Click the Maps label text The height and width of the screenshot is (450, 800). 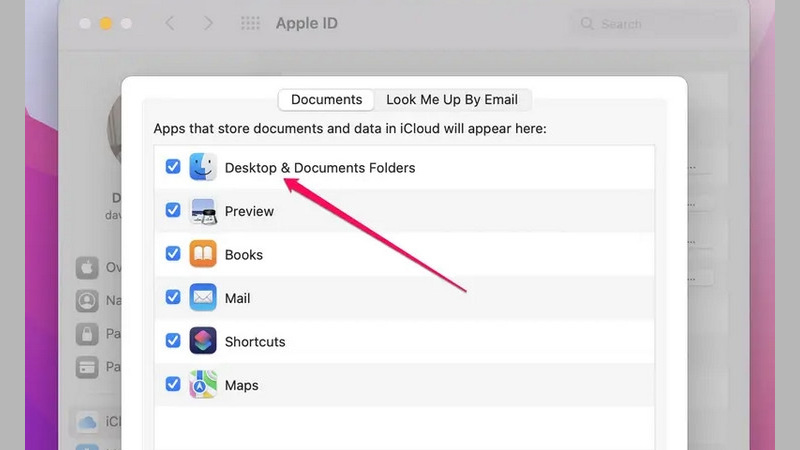pos(241,385)
